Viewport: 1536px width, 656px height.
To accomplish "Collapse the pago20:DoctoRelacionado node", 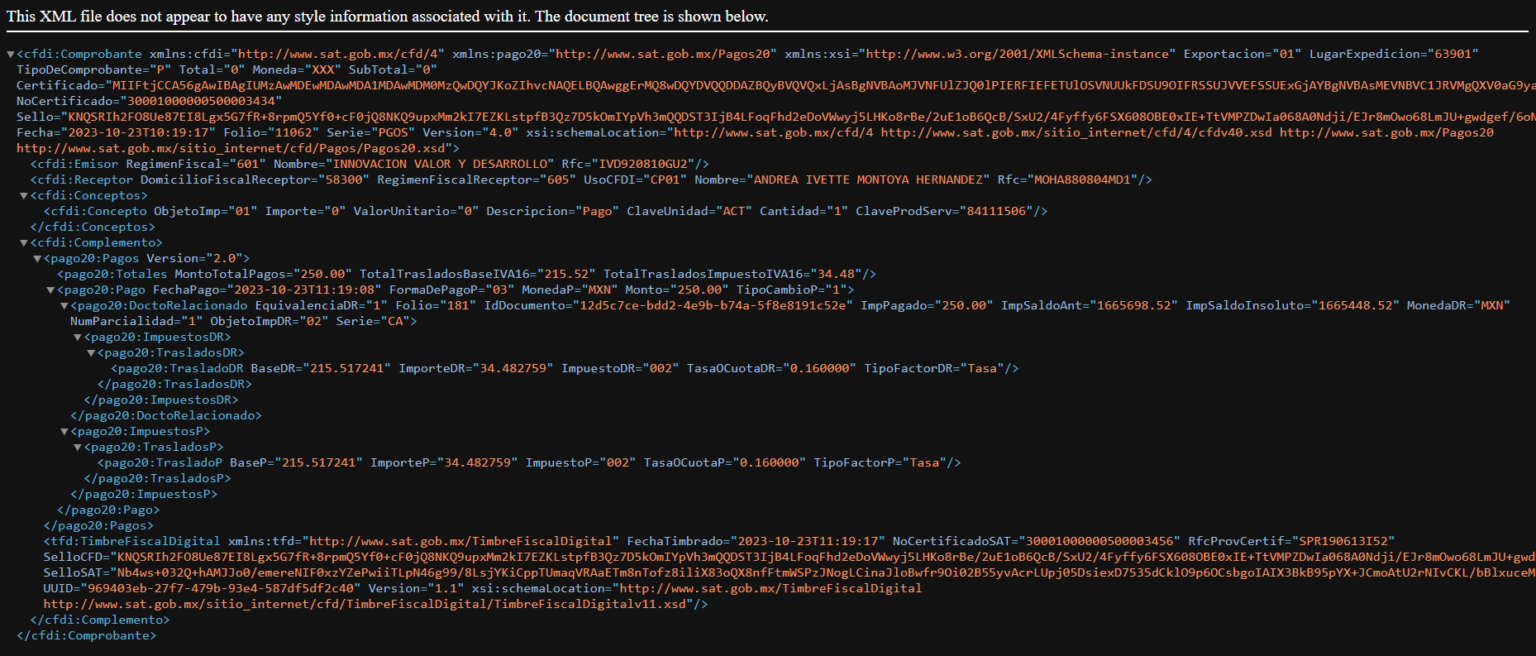I will [x=66, y=306].
